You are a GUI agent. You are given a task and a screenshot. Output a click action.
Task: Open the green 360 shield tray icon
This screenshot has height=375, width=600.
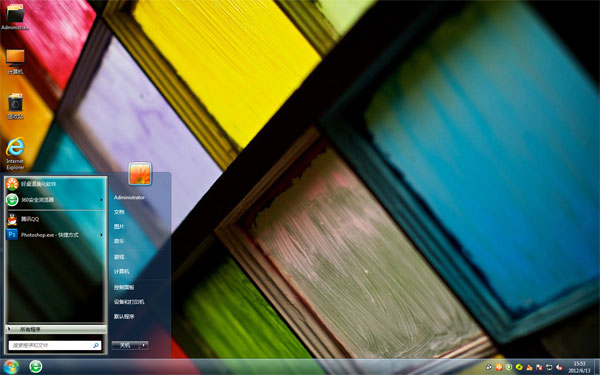(x=509, y=367)
